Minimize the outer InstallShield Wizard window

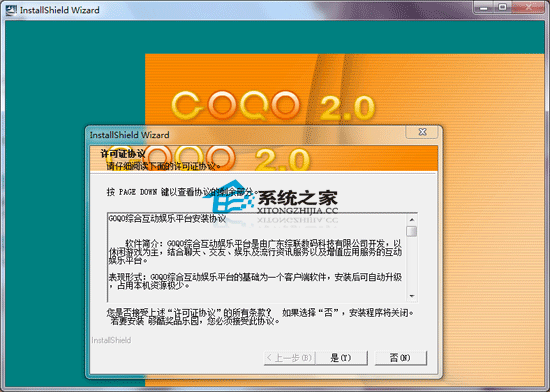484,8
